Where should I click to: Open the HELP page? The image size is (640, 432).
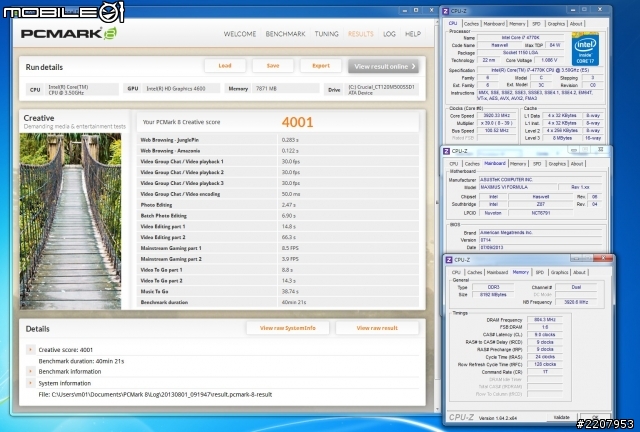pos(413,34)
